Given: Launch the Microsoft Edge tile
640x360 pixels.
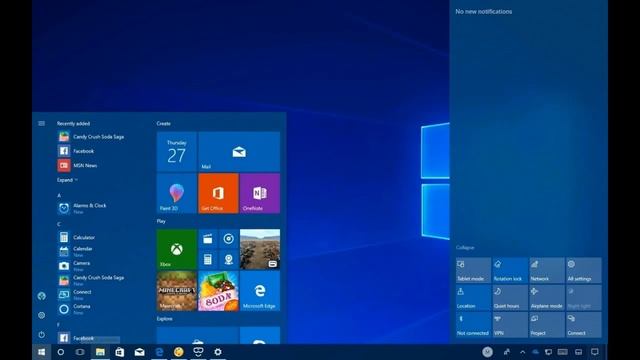Looking at the screenshot, I should tap(260, 291).
